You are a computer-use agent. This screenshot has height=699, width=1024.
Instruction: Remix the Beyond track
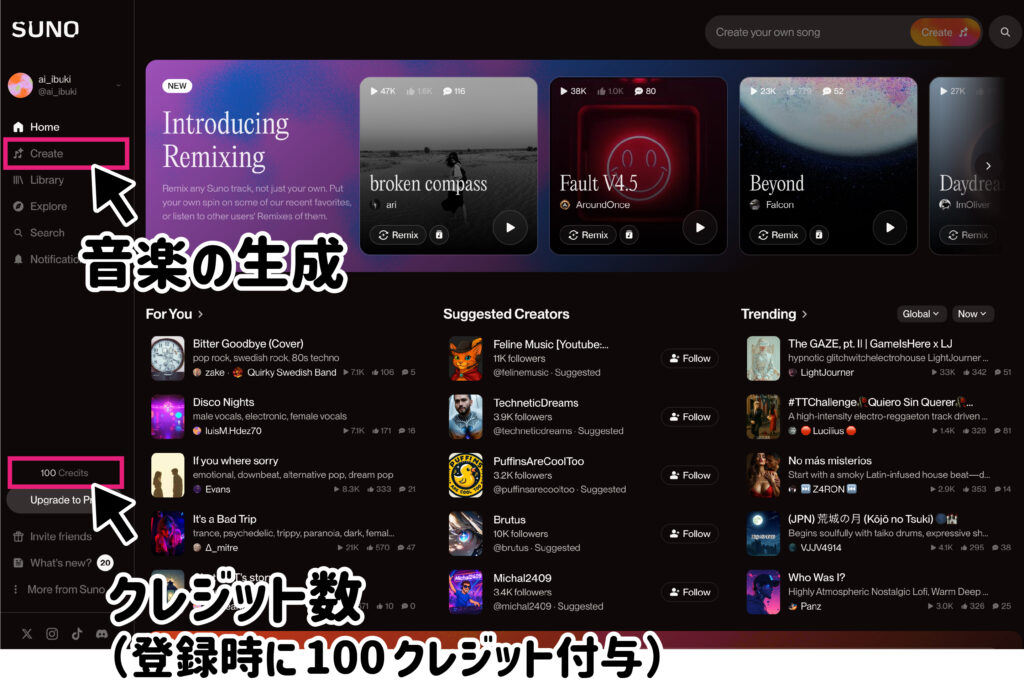tap(778, 235)
